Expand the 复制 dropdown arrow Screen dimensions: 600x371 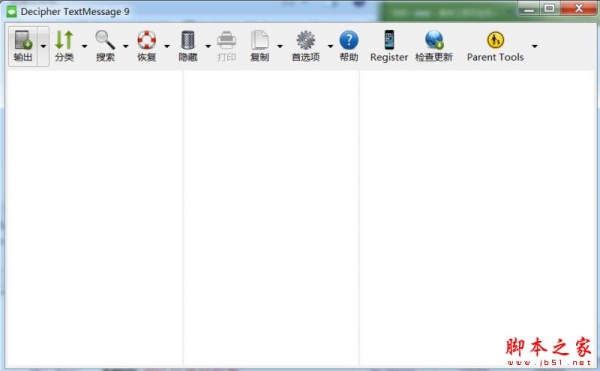[x=280, y=46]
